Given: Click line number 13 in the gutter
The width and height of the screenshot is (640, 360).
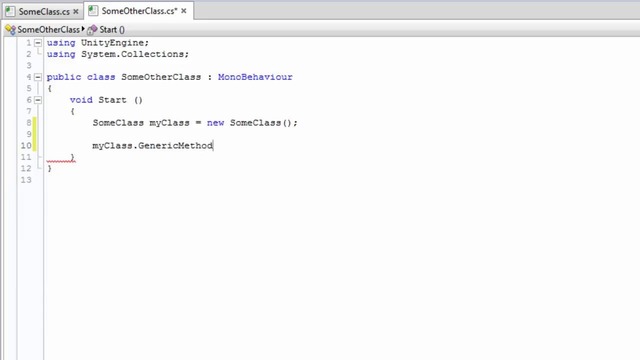Looking at the screenshot, I should (26, 180).
